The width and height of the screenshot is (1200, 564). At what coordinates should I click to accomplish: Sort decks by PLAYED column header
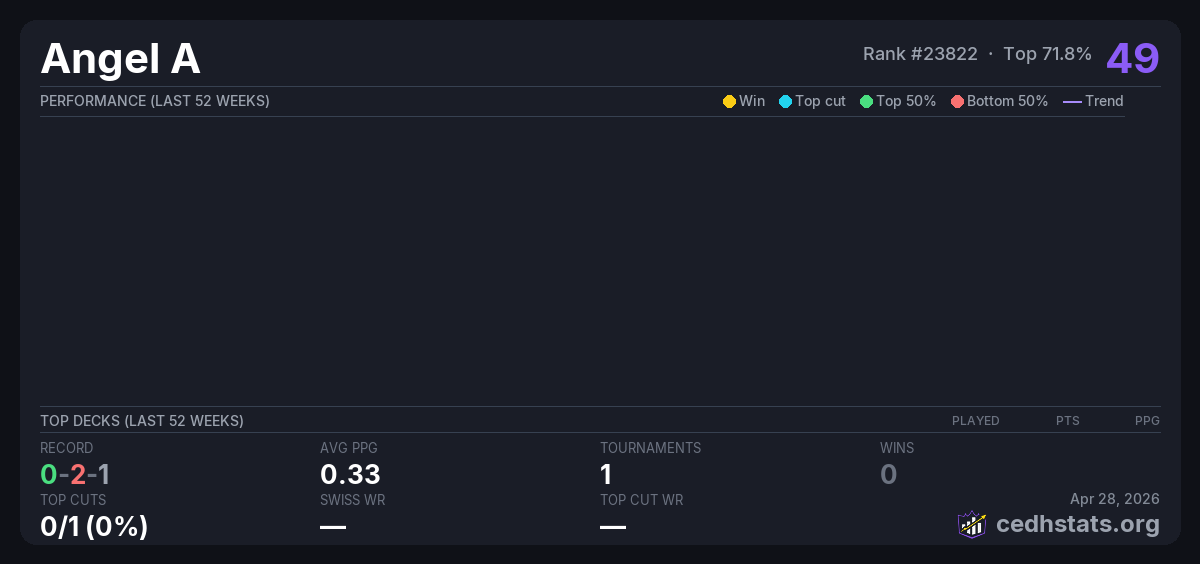pyautogui.click(x=975, y=421)
